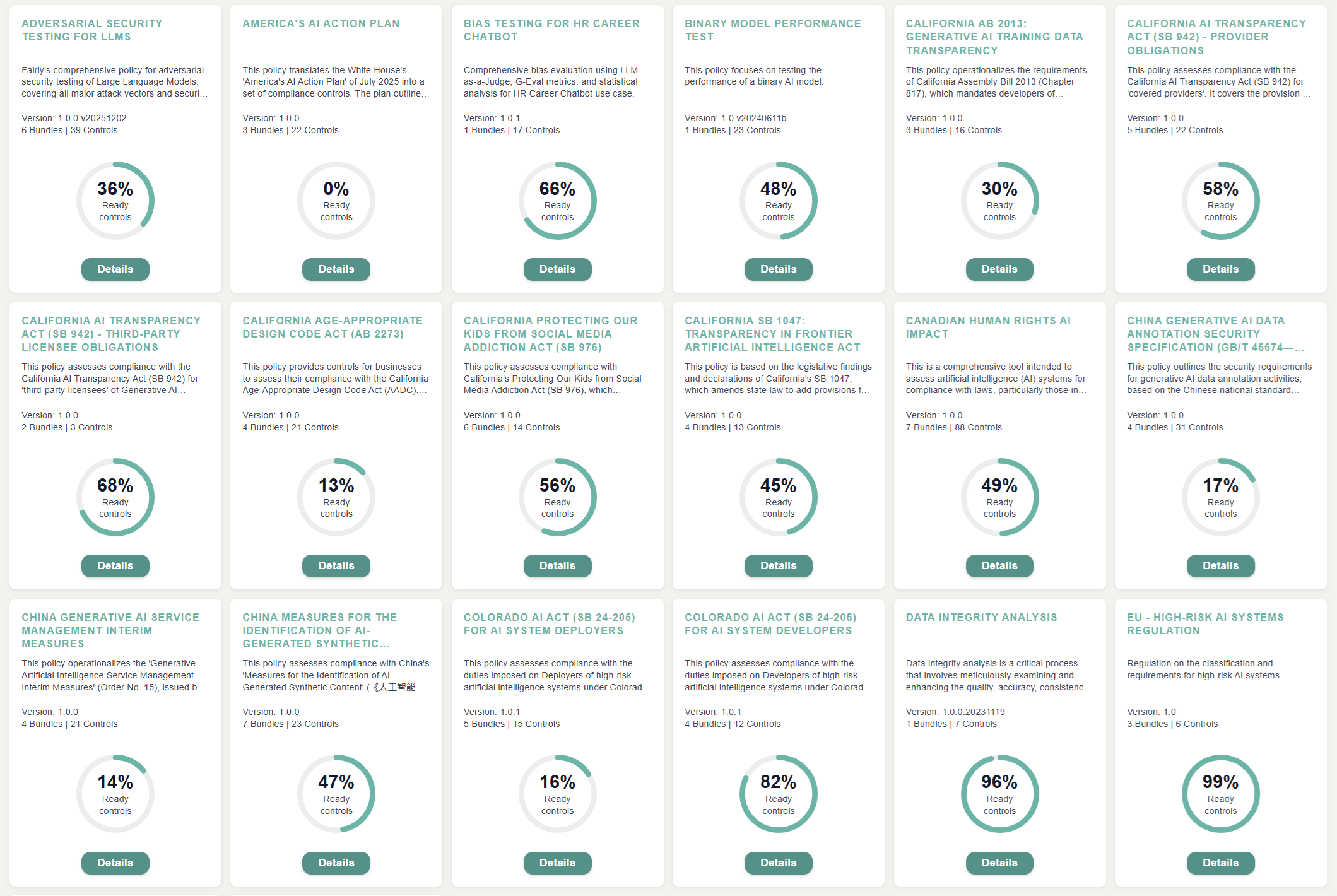The width and height of the screenshot is (1337, 896).
Task: Open Details for California AB 2013 policy
Action: pyautogui.click(x=999, y=269)
